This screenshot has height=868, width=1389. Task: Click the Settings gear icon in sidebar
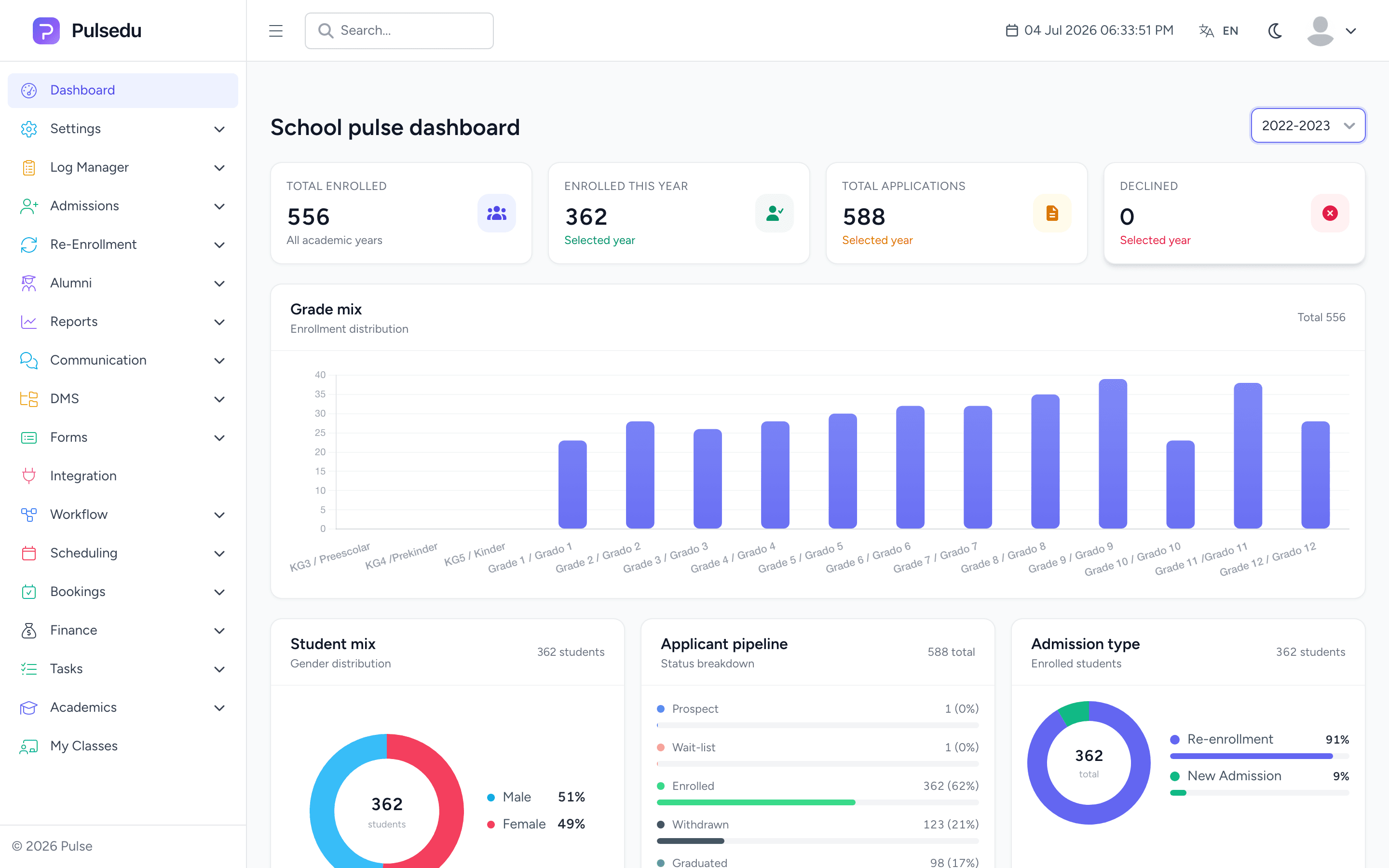(29, 129)
